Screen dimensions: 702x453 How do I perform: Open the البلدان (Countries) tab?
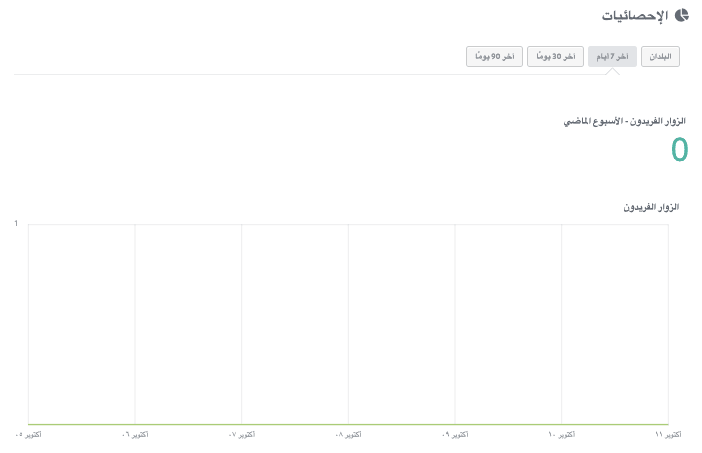(x=660, y=57)
